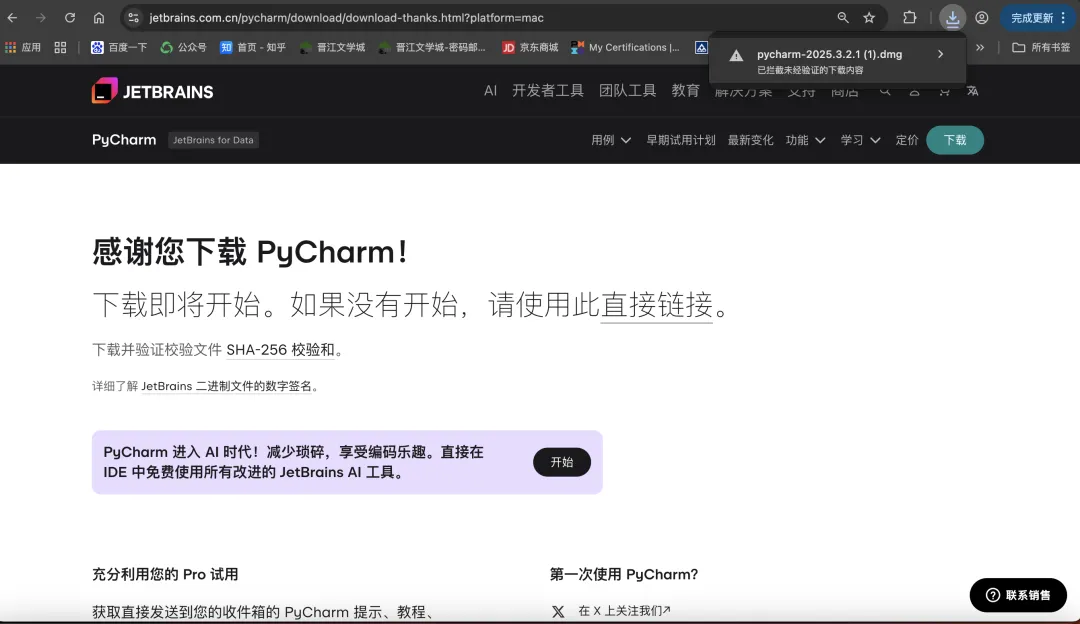Expand the 学习 dropdown
This screenshot has width=1080, height=624.
tap(860, 141)
